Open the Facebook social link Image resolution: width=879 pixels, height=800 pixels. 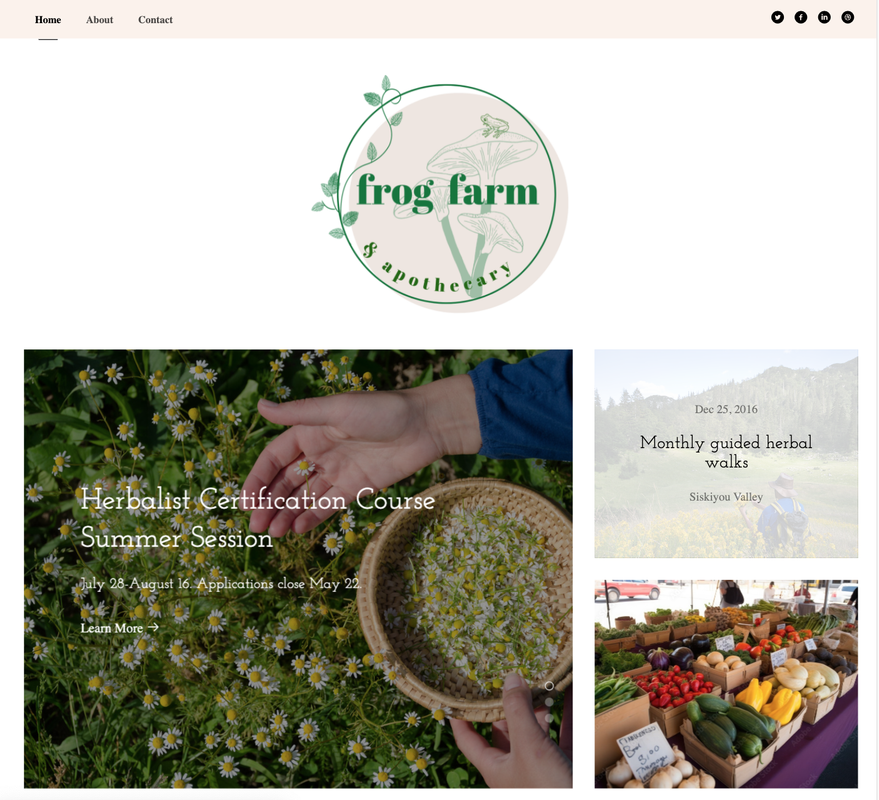coord(801,17)
